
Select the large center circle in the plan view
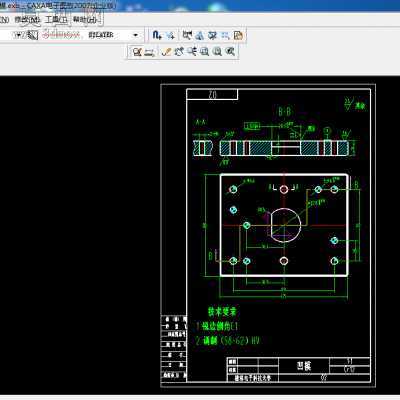click(286, 225)
